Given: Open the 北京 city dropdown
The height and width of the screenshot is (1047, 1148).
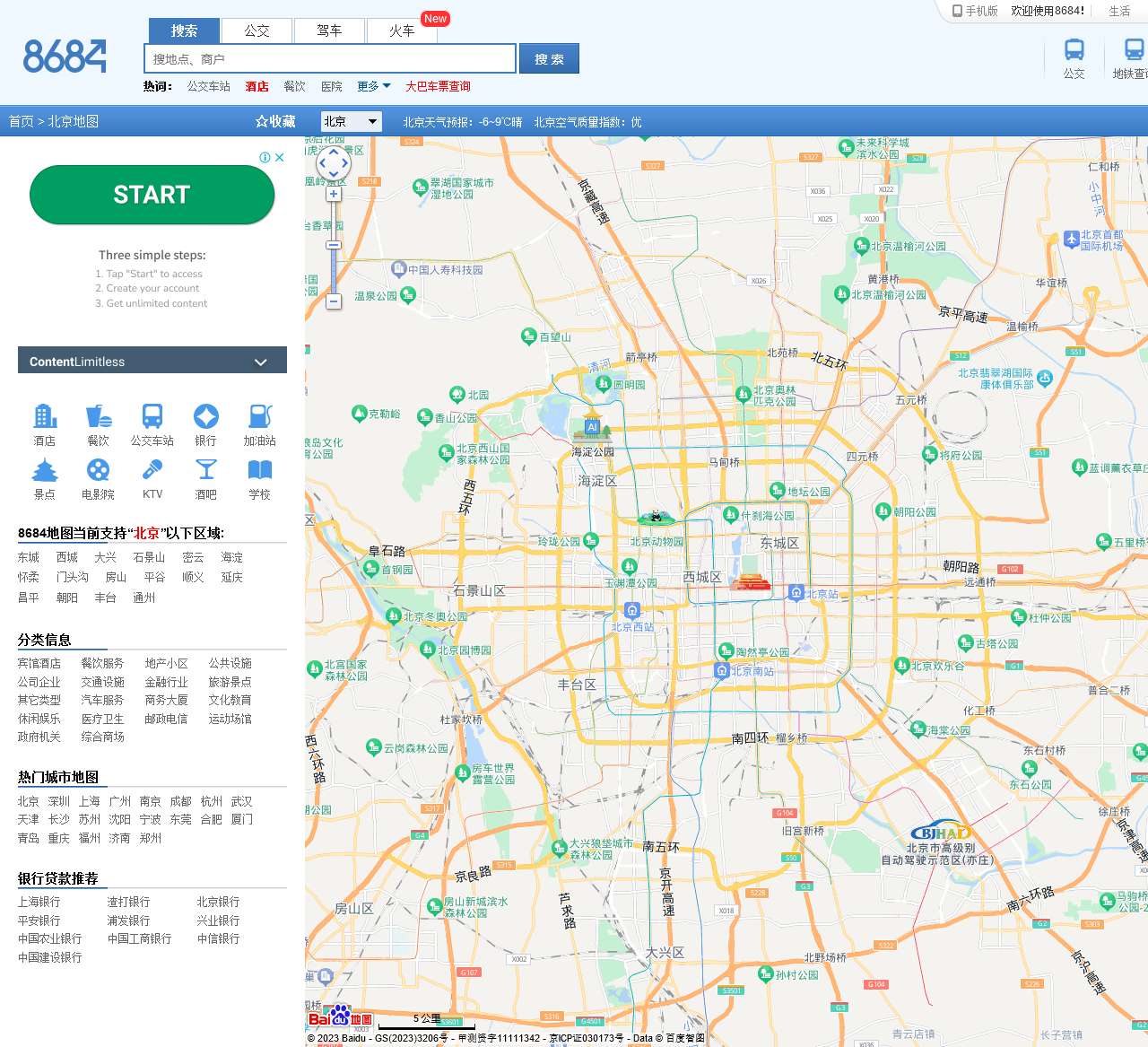Looking at the screenshot, I should tap(352, 121).
